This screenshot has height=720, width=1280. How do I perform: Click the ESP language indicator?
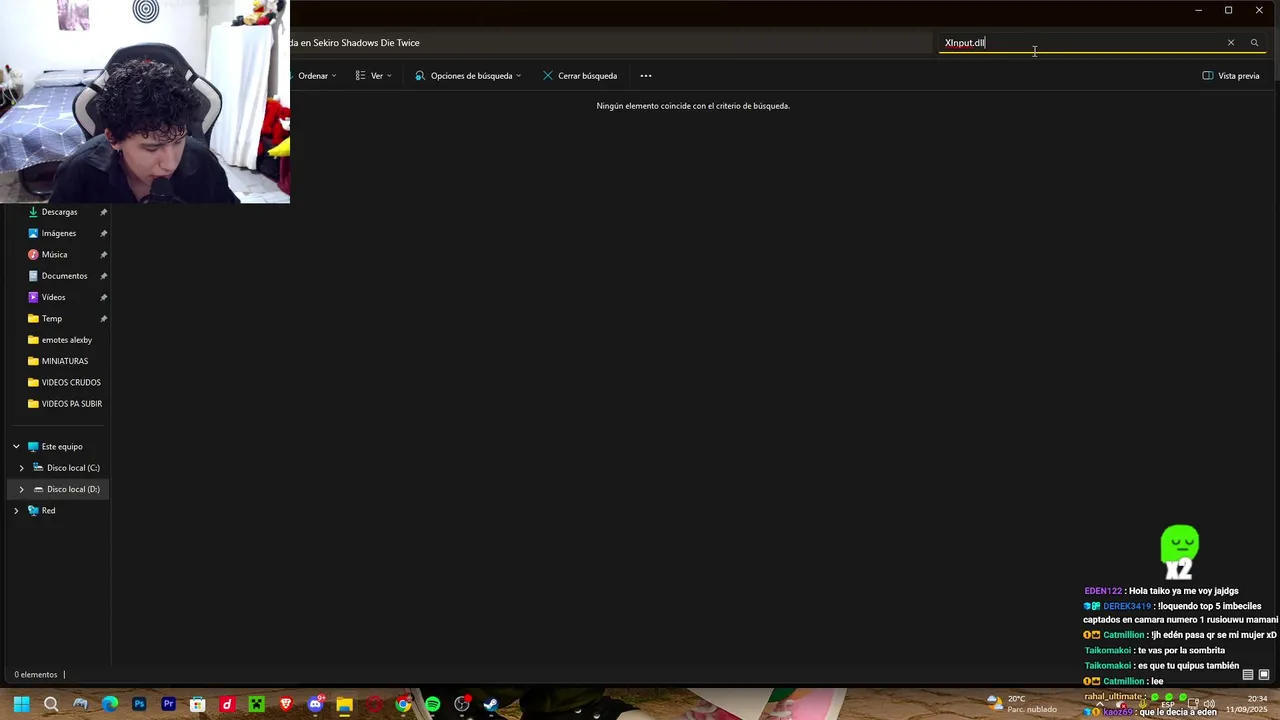click(1167, 704)
